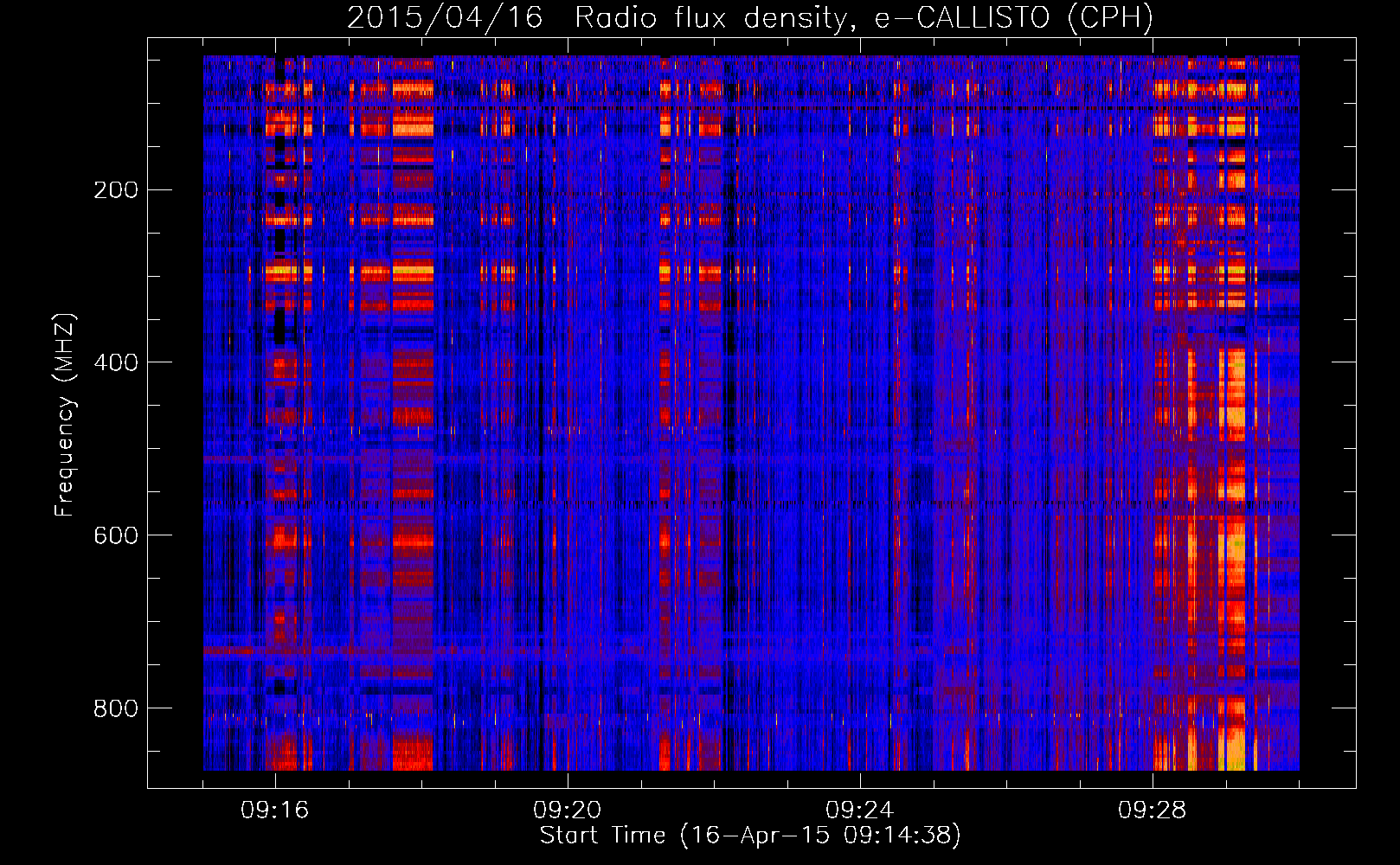The height and width of the screenshot is (865, 1400).
Task: Click the plot title "2015/04/16 Radio flux density, e-CALLISTO (CPH)"
Action: tap(750, 17)
